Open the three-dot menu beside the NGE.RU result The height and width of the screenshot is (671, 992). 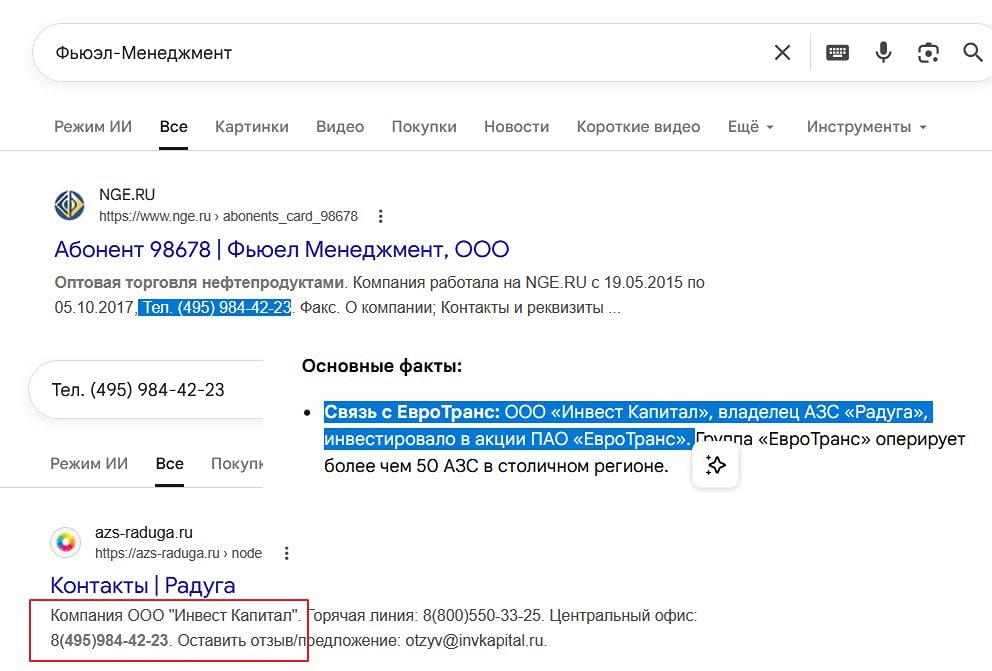pos(380,216)
